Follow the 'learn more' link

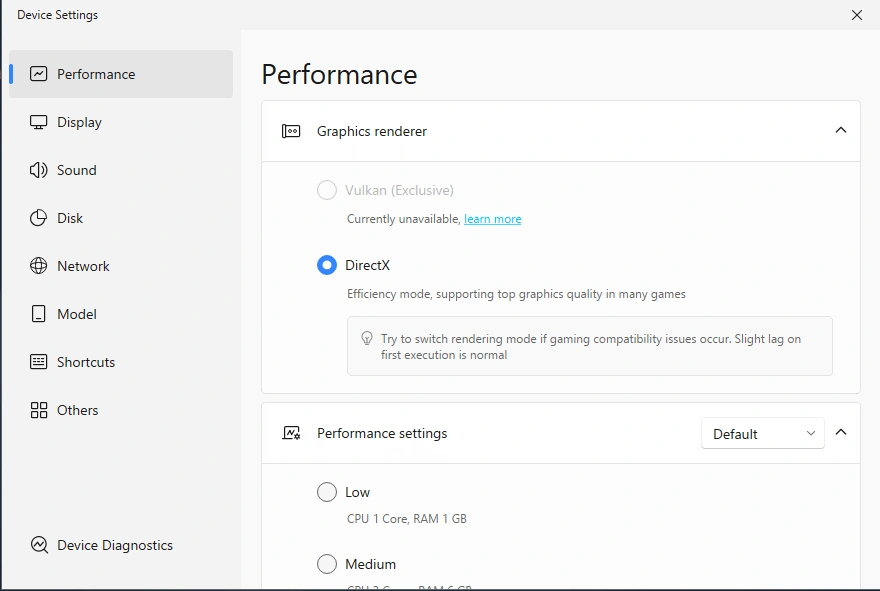(x=492, y=219)
